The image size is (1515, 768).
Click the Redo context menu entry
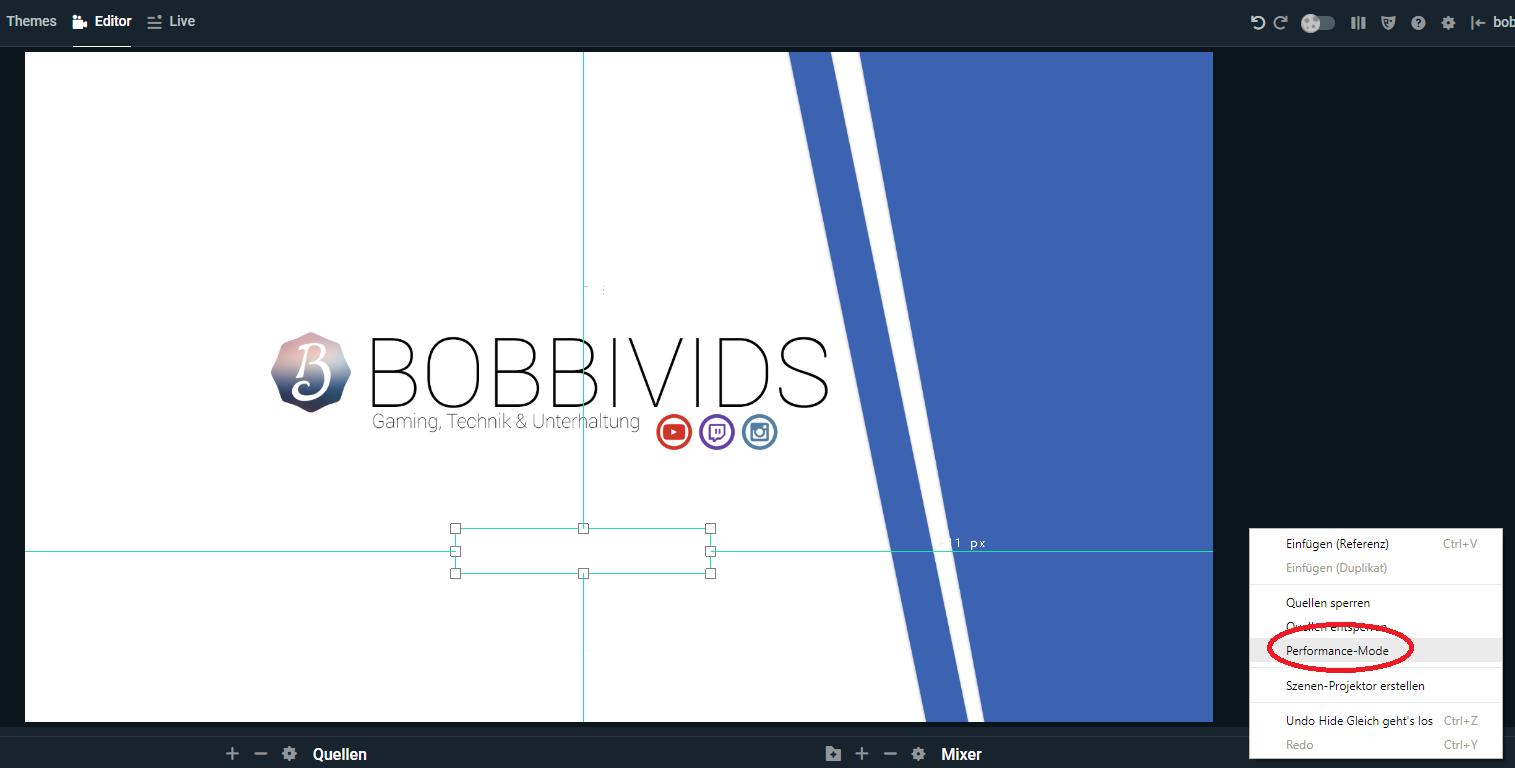tap(1376, 745)
